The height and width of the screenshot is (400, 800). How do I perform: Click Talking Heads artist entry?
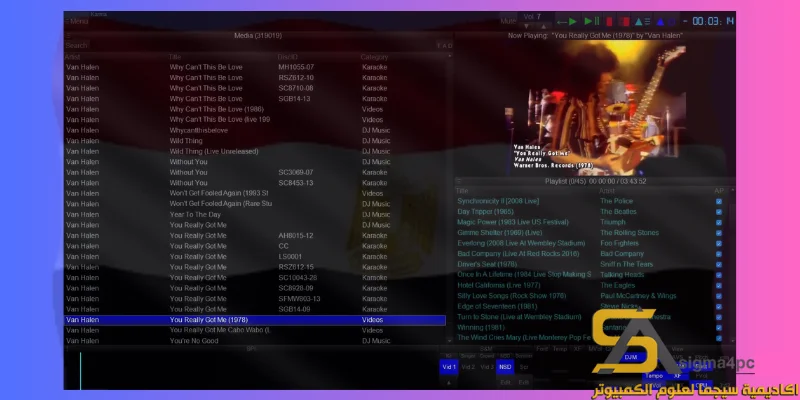(621, 274)
